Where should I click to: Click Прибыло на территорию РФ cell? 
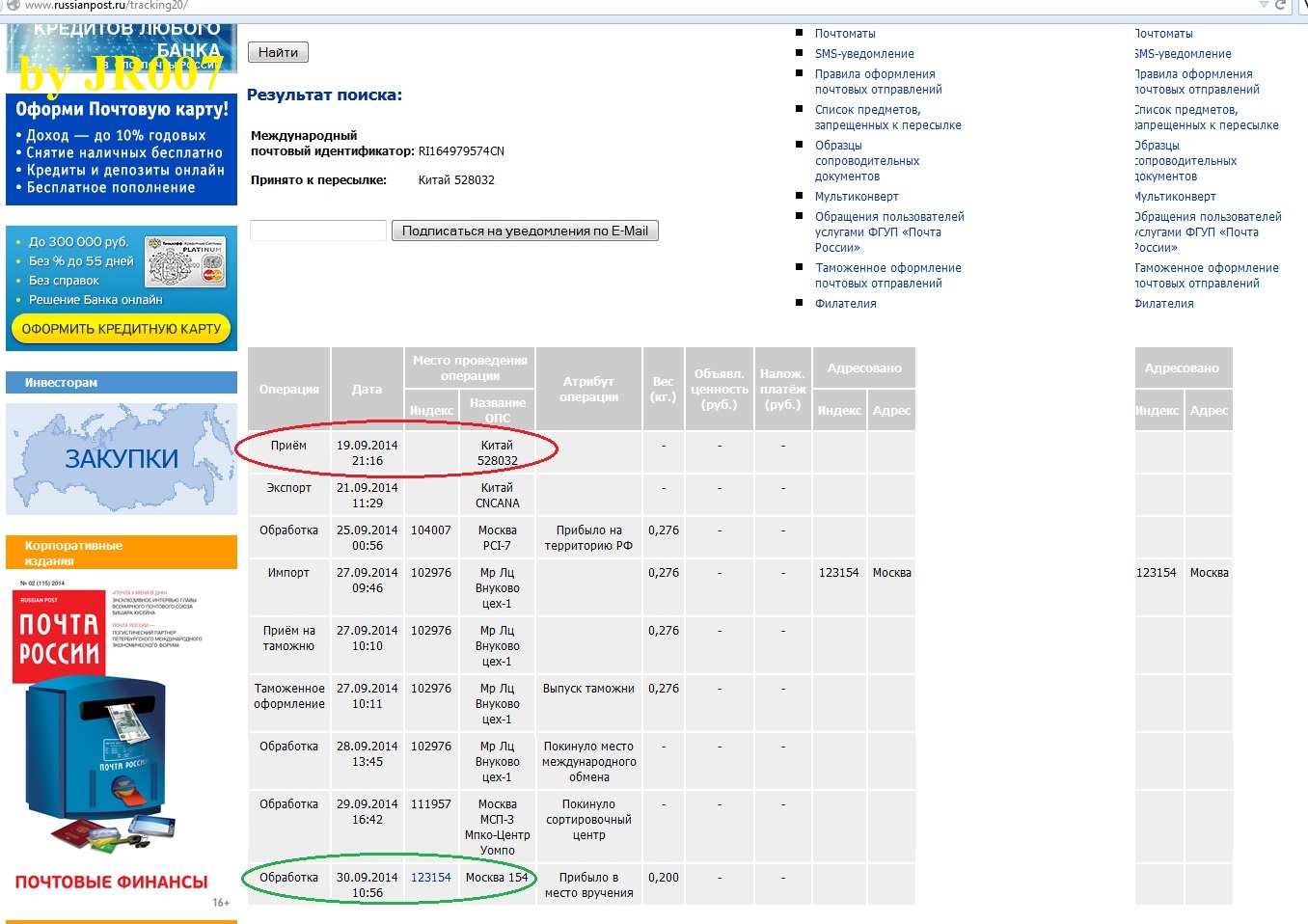[588, 538]
